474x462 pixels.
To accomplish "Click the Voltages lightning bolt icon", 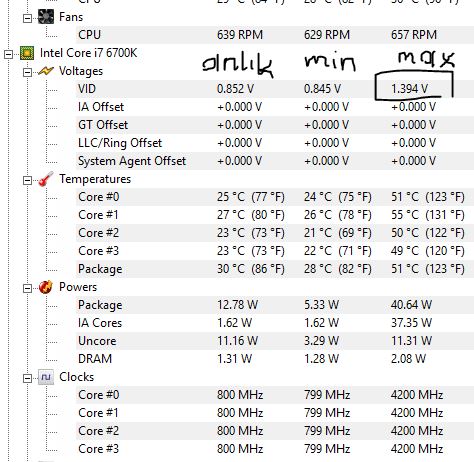I will tap(46, 71).
